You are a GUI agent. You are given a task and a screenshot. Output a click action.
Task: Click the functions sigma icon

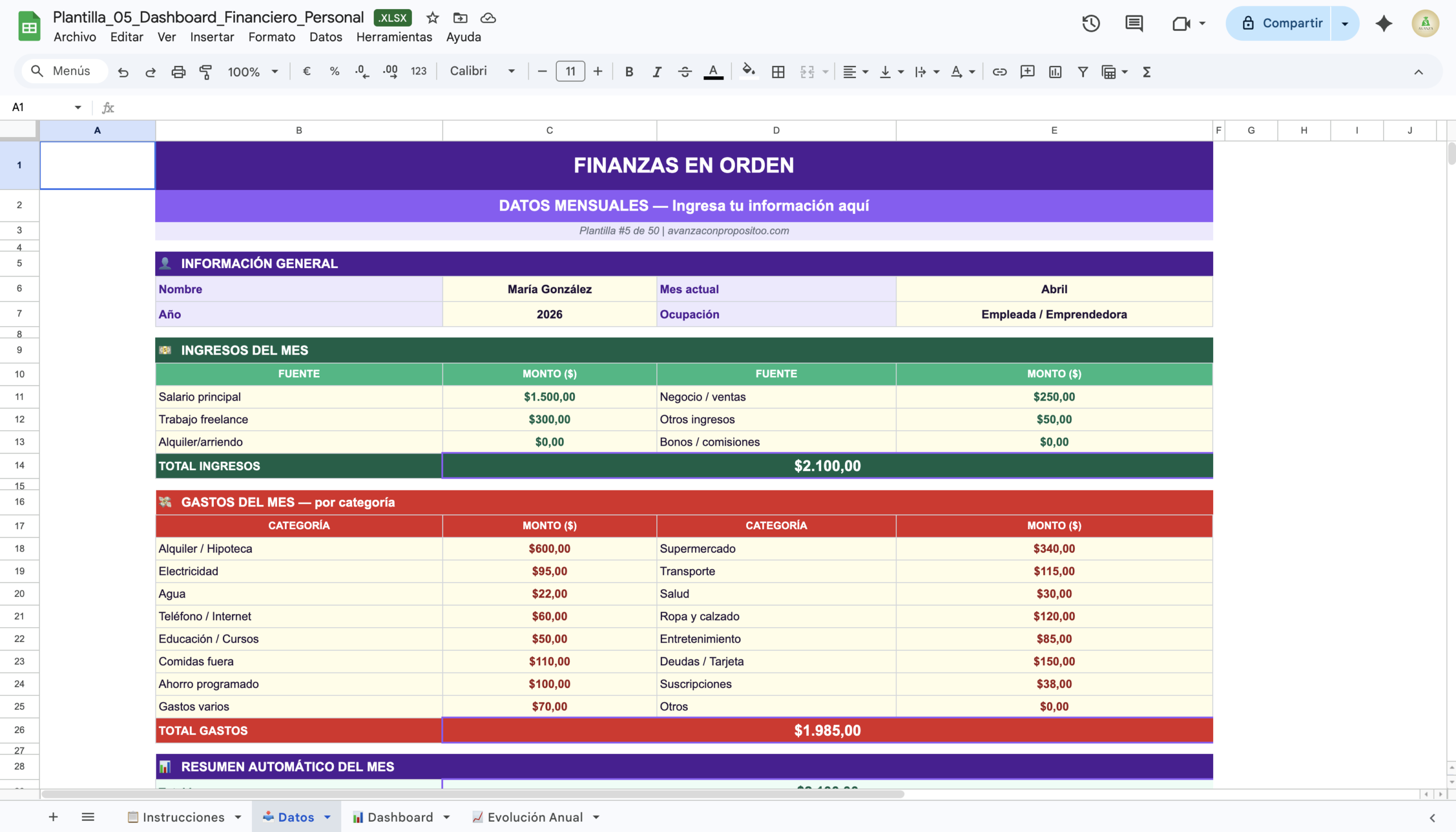[x=1146, y=72]
